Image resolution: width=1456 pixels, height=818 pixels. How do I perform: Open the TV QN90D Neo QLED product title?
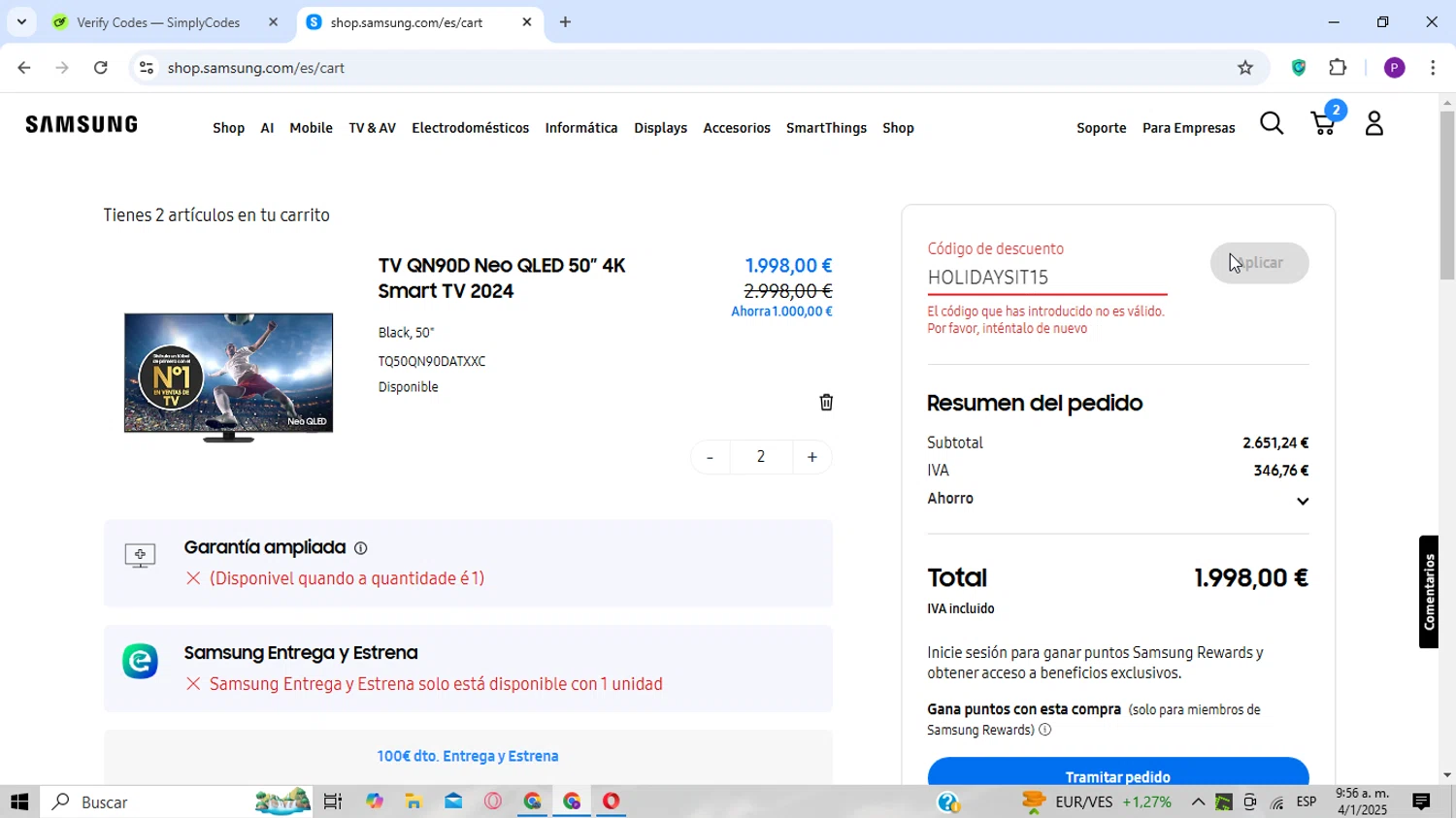502,278
